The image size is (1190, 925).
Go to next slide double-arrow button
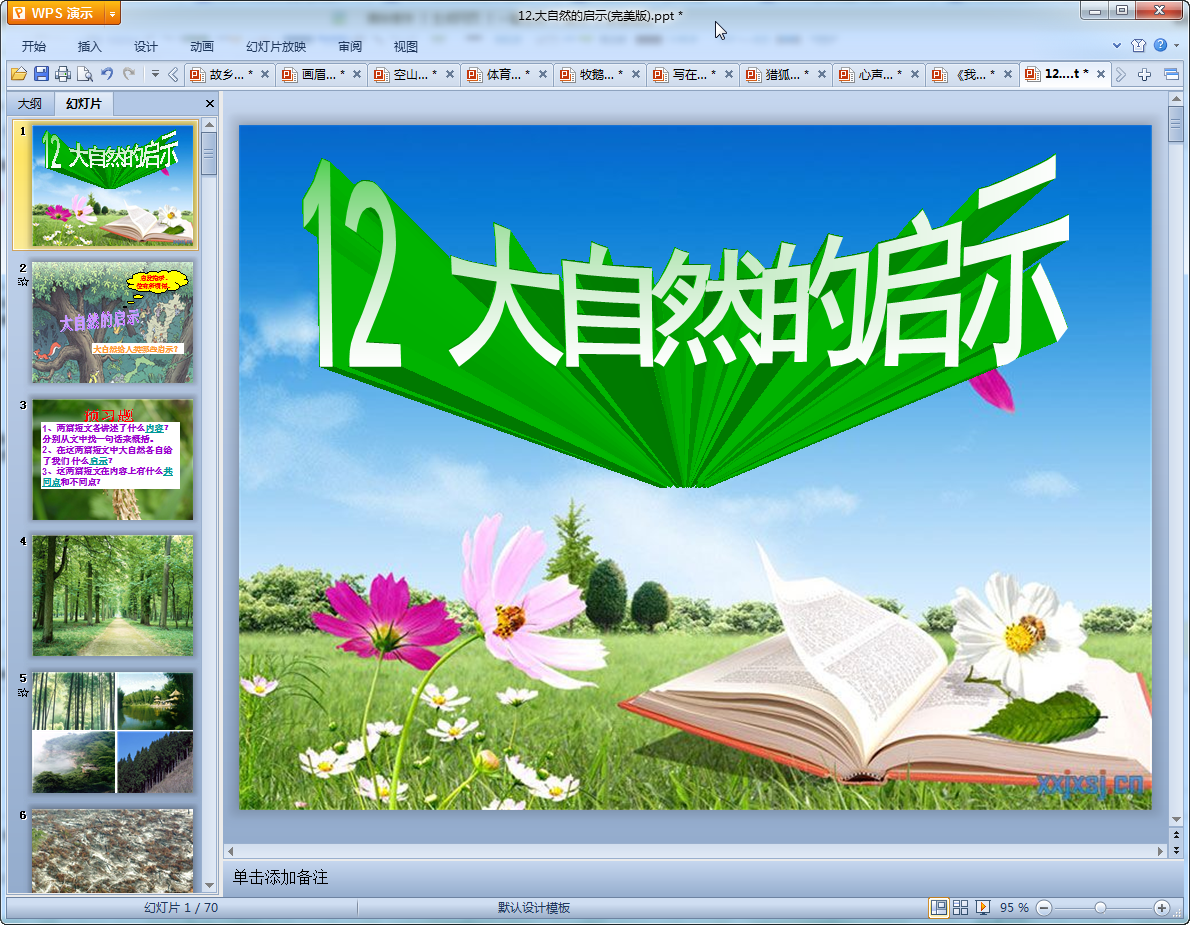pos(1176,850)
